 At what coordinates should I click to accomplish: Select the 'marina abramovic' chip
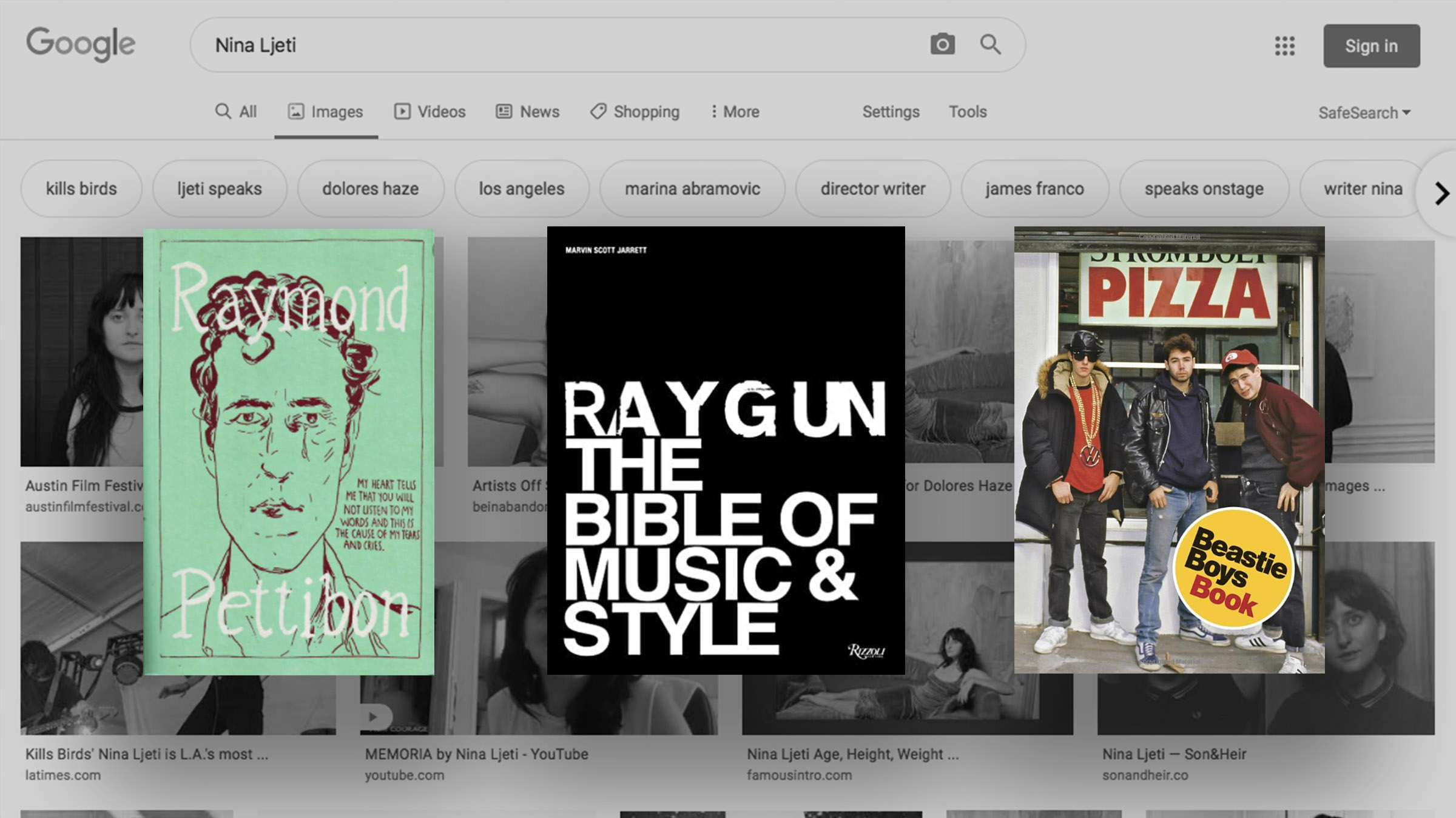coord(692,189)
